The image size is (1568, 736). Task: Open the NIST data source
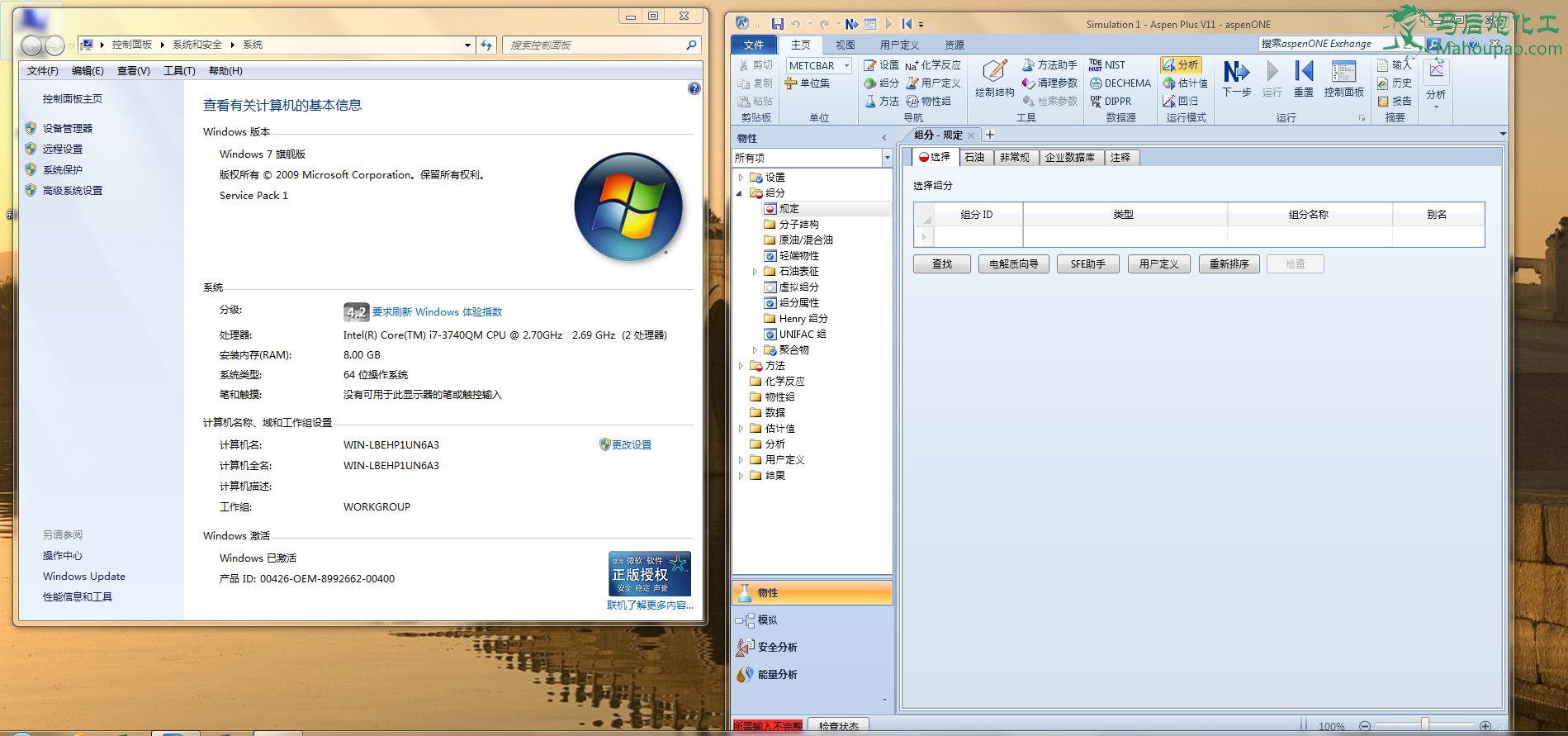click(x=1107, y=65)
